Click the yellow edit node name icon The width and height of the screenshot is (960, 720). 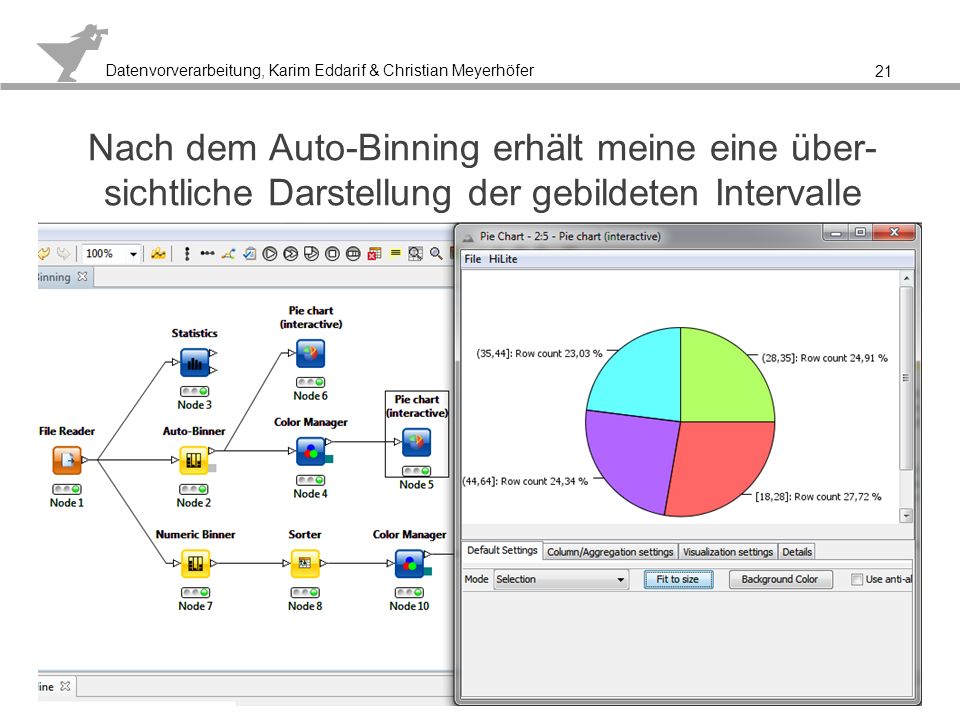[396, 253]
